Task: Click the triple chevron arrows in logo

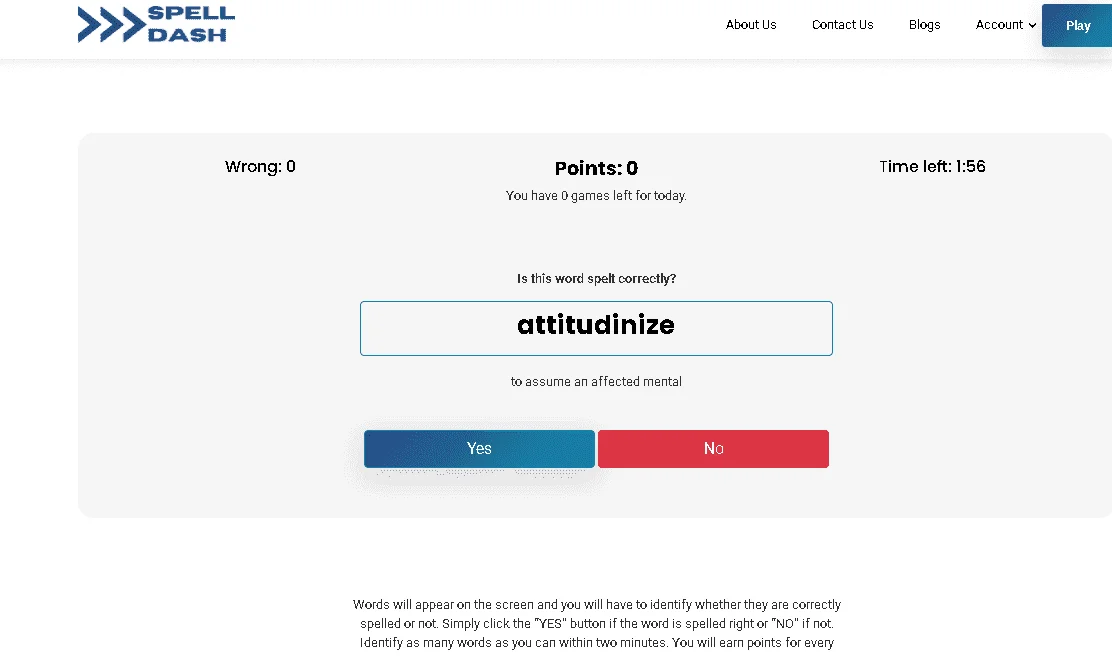Action: coord(111,25)
